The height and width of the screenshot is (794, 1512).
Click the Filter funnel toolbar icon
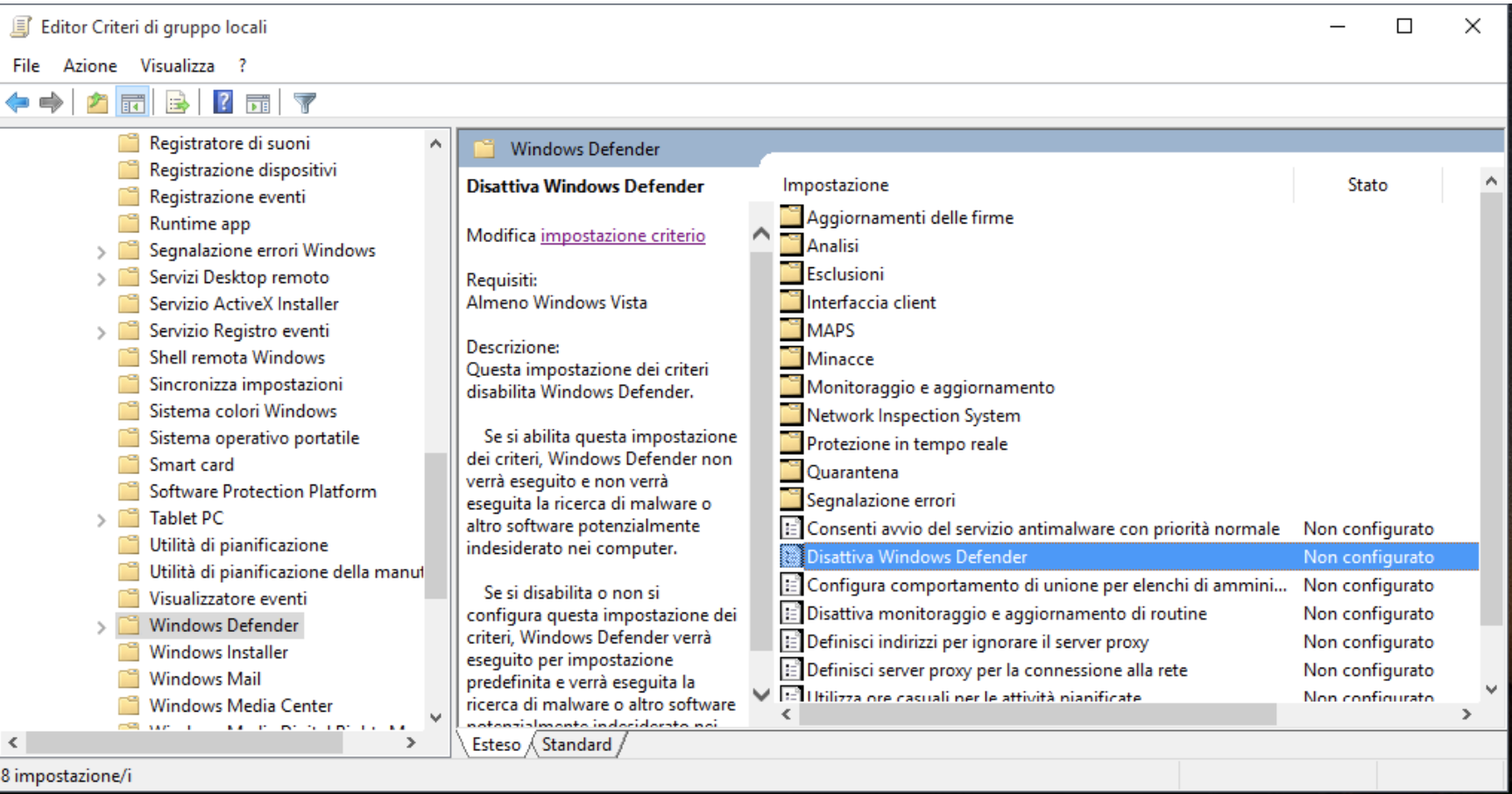305,103
